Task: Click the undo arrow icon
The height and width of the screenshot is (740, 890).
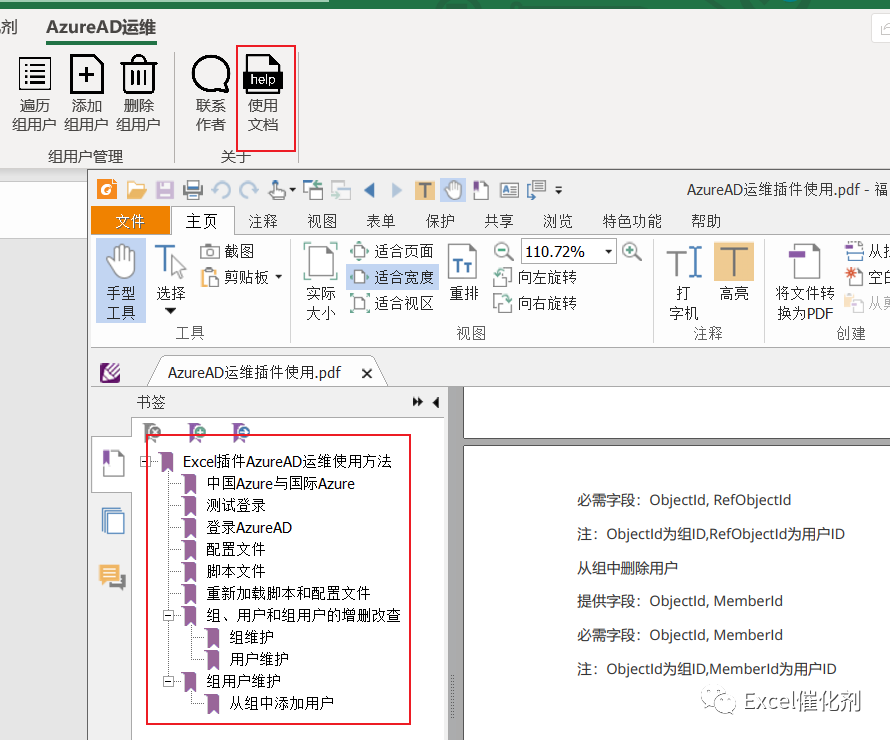Action: 221,190
